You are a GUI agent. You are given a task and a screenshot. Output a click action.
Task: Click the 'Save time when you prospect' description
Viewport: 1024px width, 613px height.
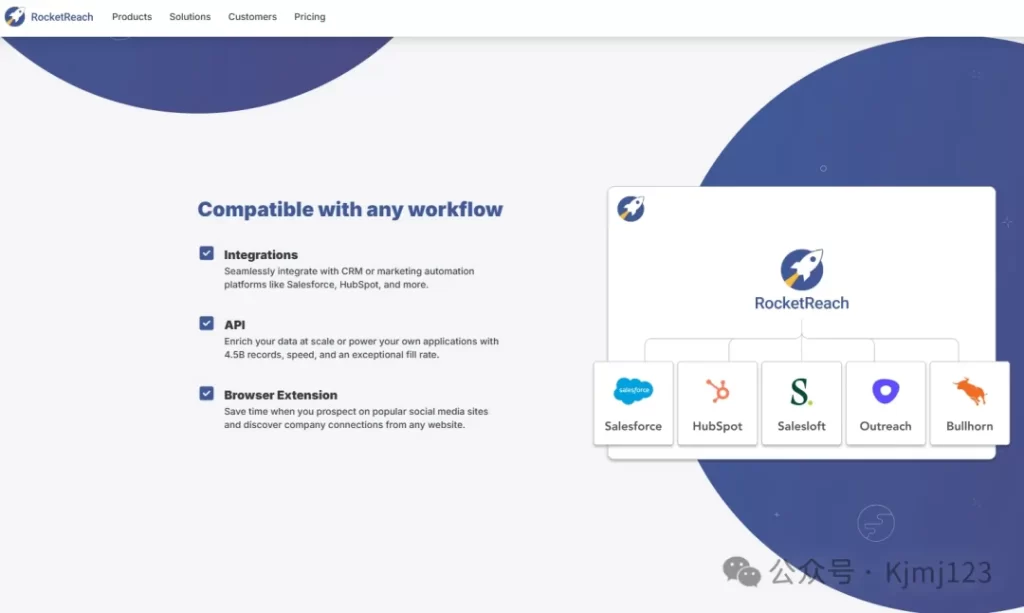356,418
